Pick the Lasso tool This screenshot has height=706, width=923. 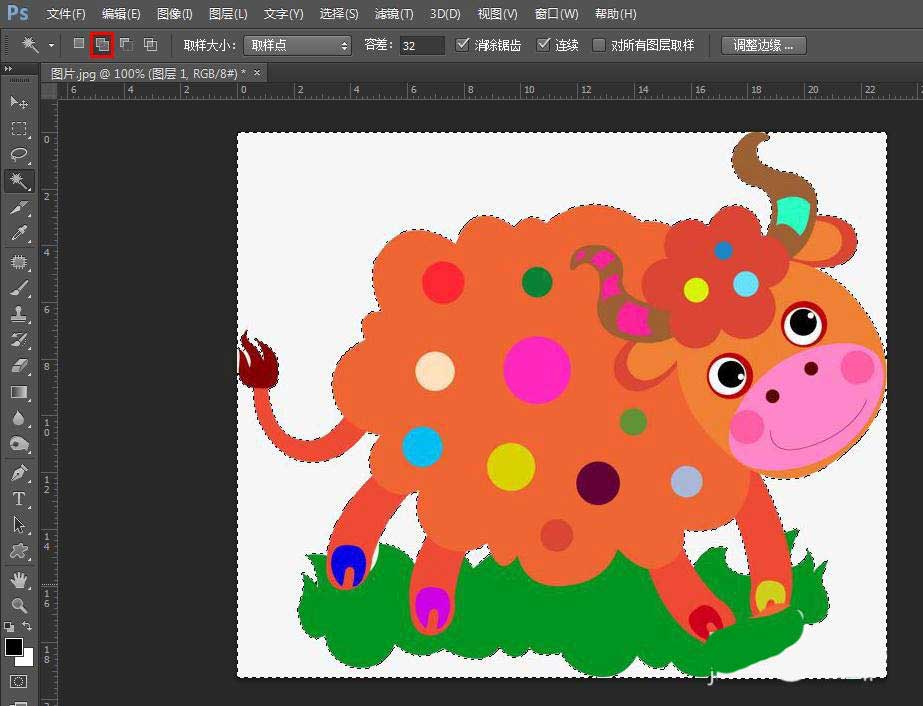coord(19,155)
